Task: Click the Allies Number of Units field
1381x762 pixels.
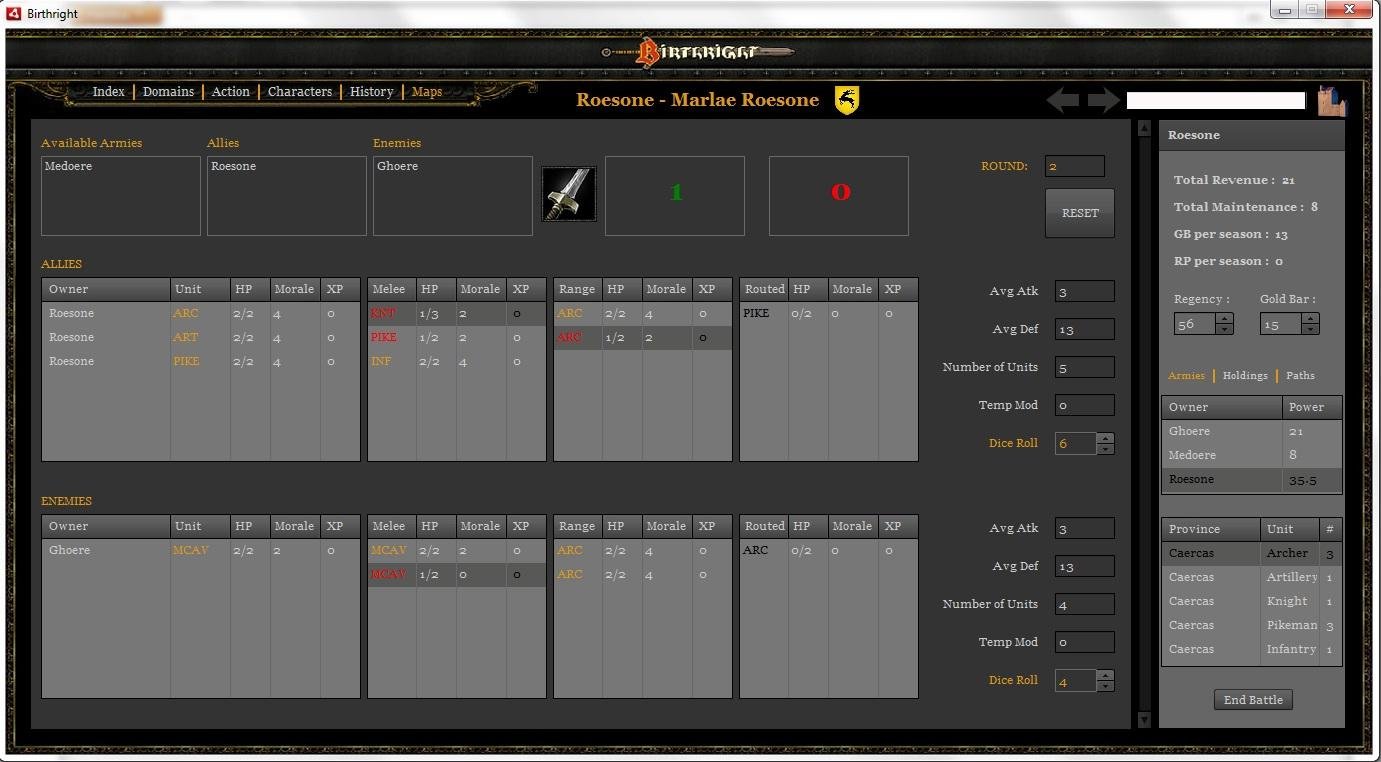Action: click(1085, 367)
